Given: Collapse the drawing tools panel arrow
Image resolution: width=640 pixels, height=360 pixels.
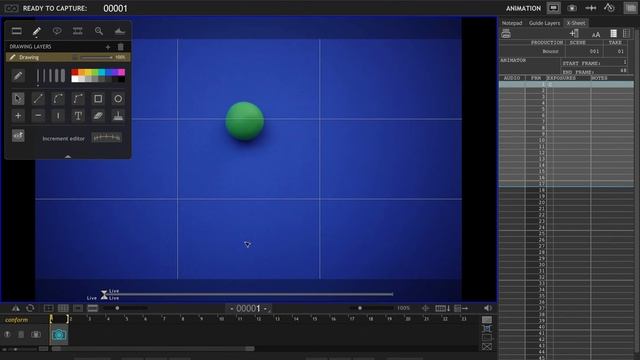Looking at the screenshot, I should [68, 156].
